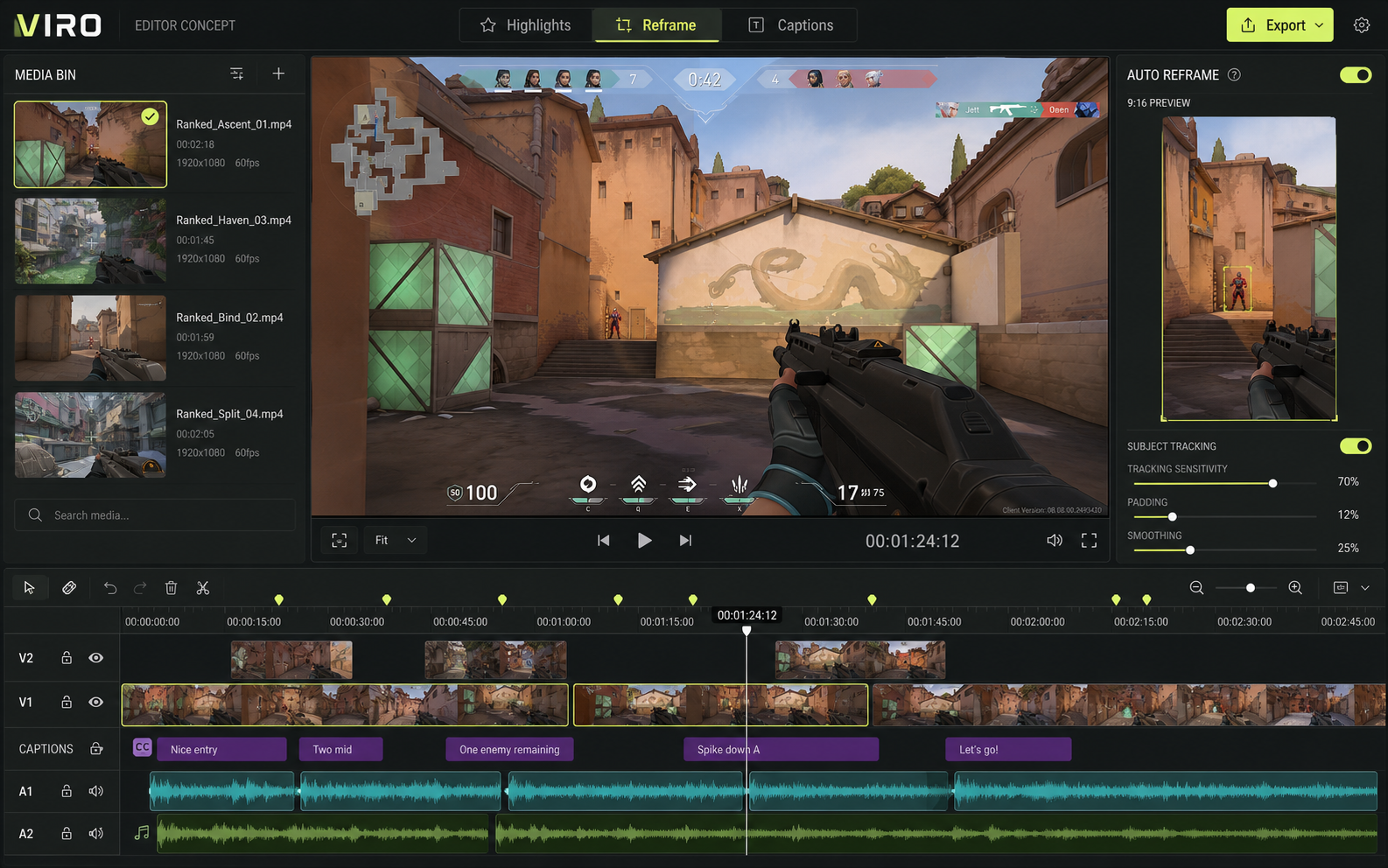Image resolution: width=1388 pixels, height=868 pixels.
Task: Open Media Bin filter options
Action: coord(236,74)
